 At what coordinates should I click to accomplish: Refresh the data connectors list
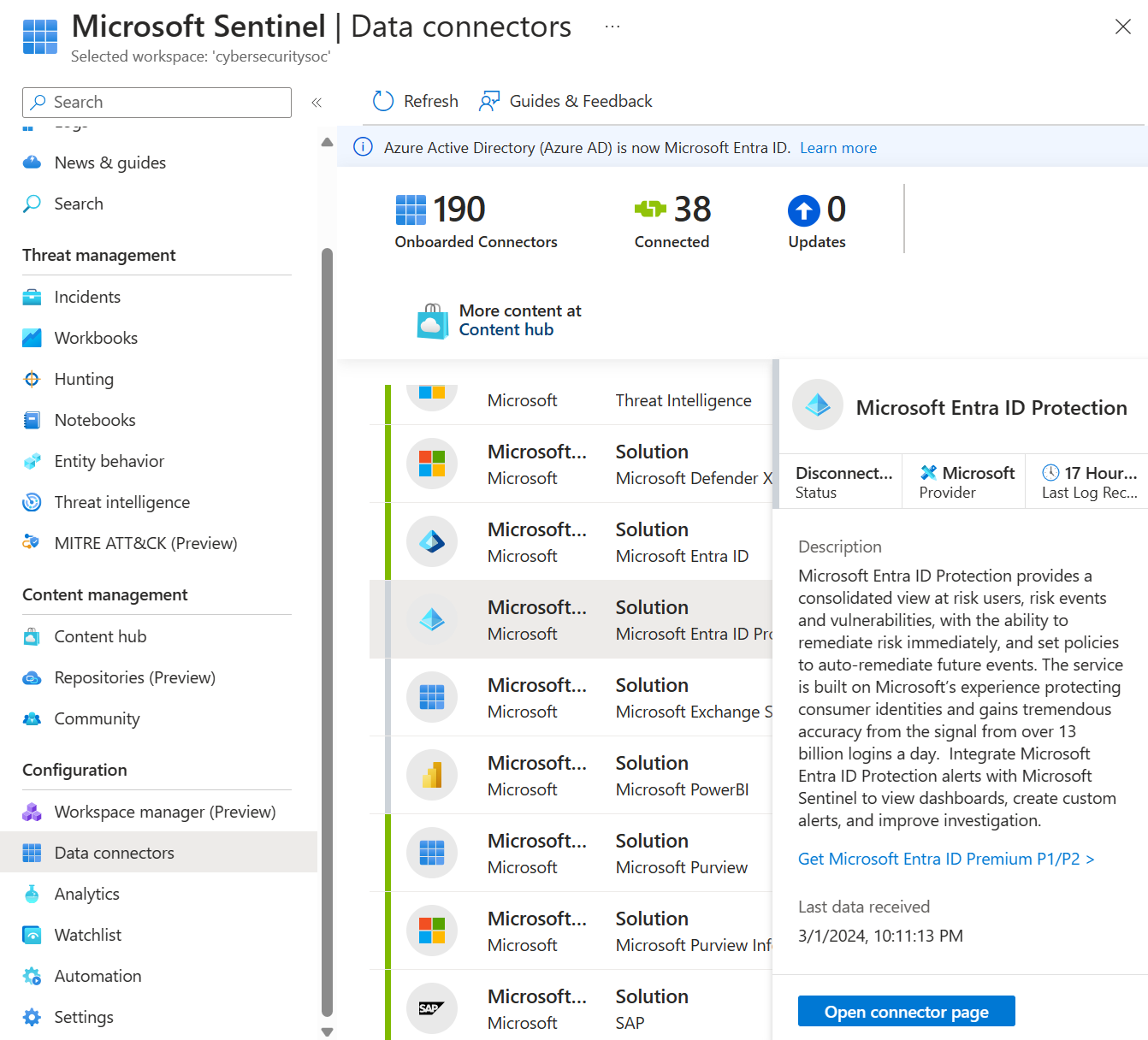tap(415, 101)
